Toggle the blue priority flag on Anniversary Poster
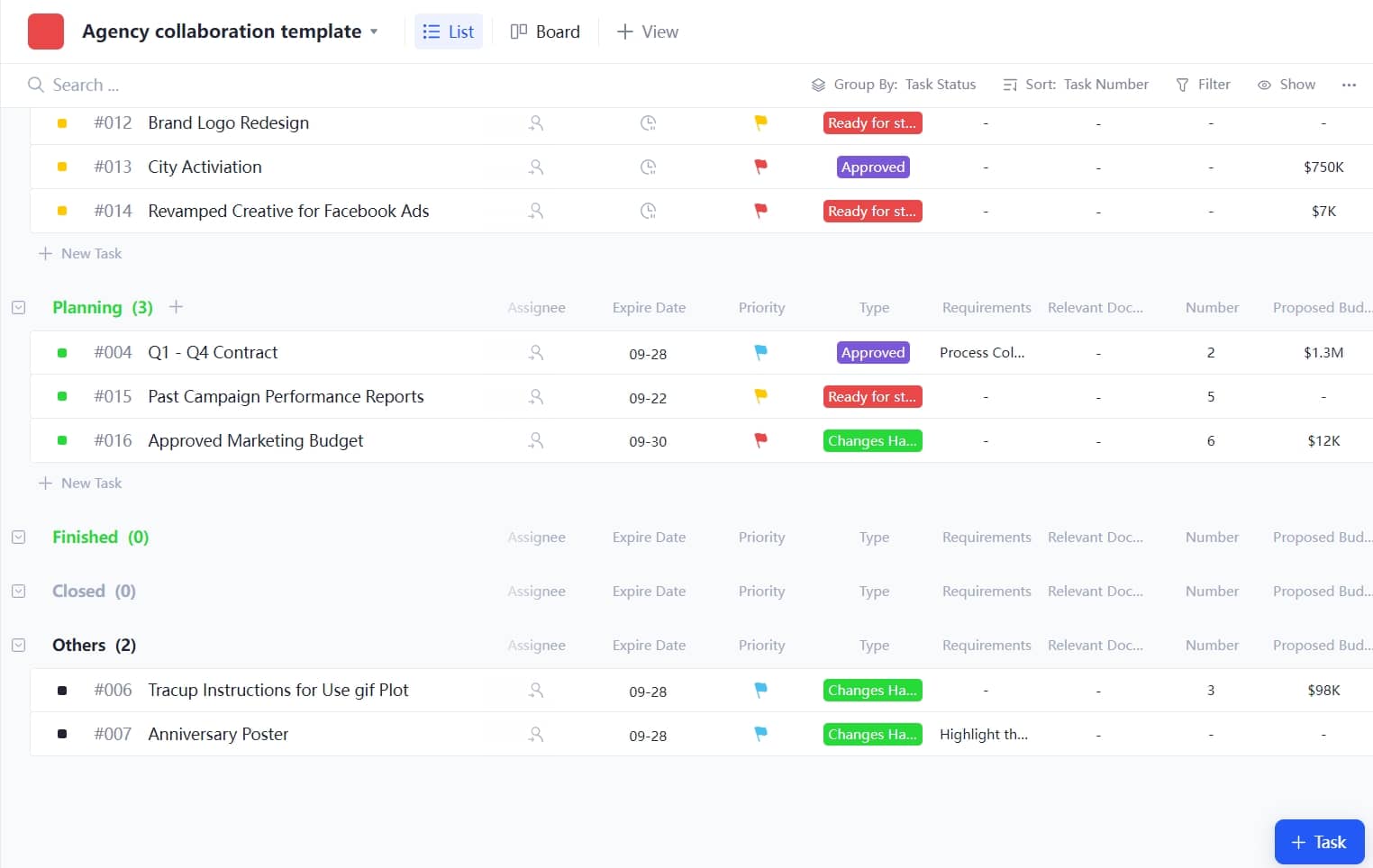This screenshot has width=1373, height=868. click(x=760, y=734)
